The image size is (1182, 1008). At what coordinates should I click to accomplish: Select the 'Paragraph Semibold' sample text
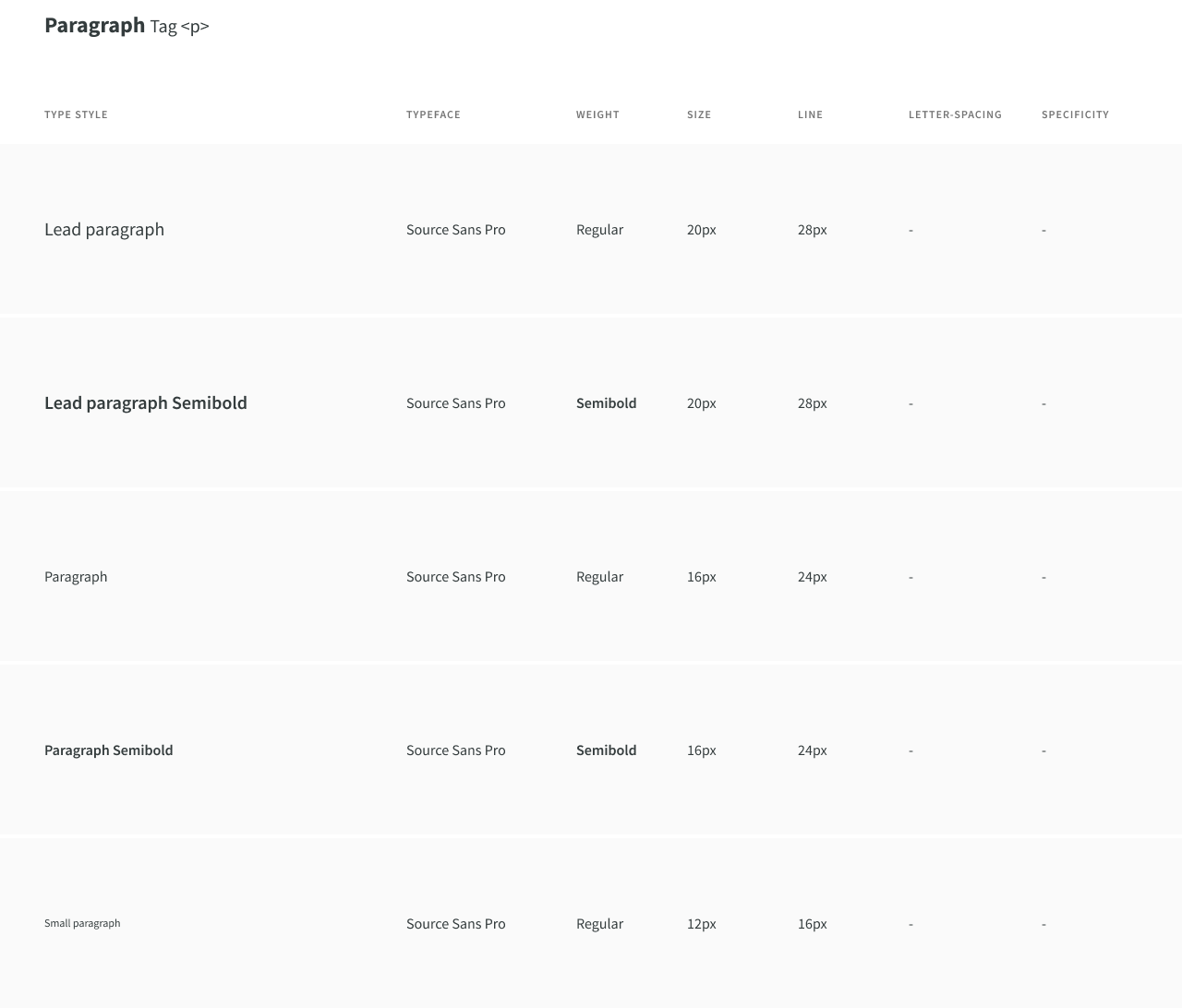tap(109, 750)
